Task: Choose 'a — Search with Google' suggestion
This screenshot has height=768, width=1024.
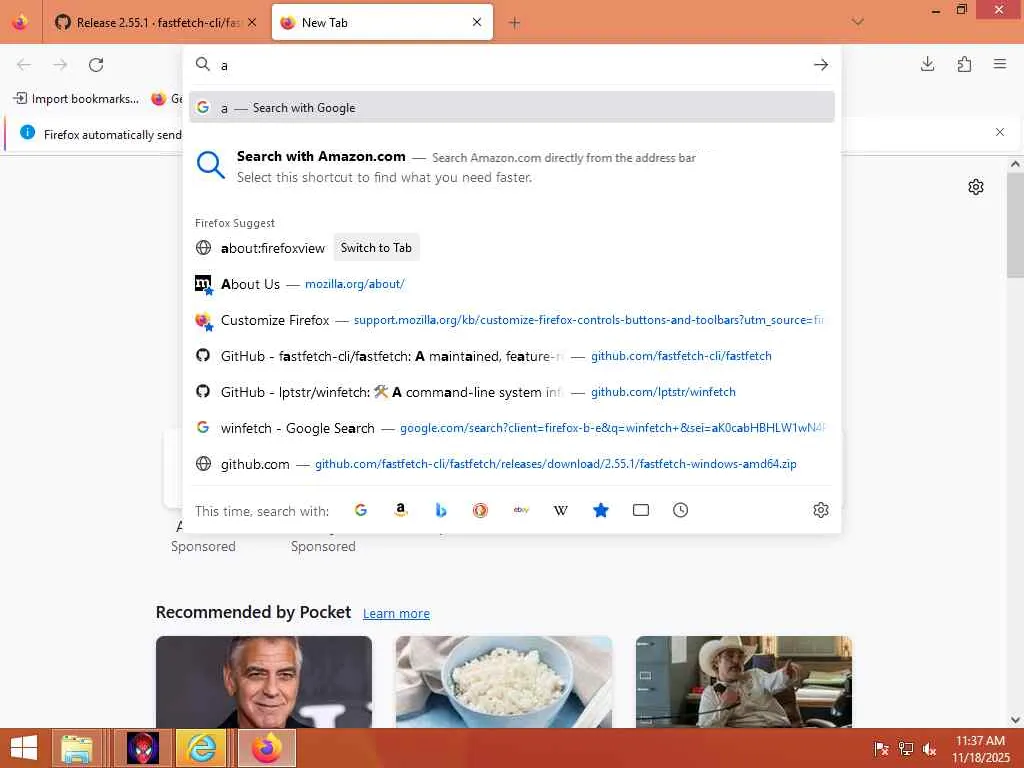Action: pos(512,108)
